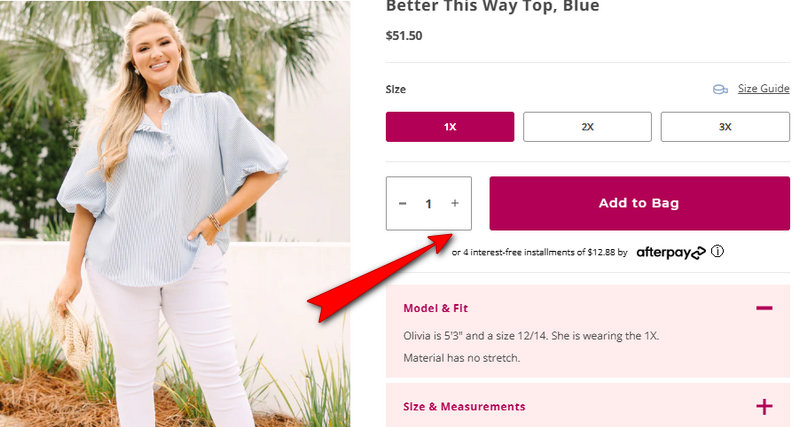Image resolution: width=800 pixels, height=427 pixels.
Task: Click the interest-free installments text
Action: [539, 252]
